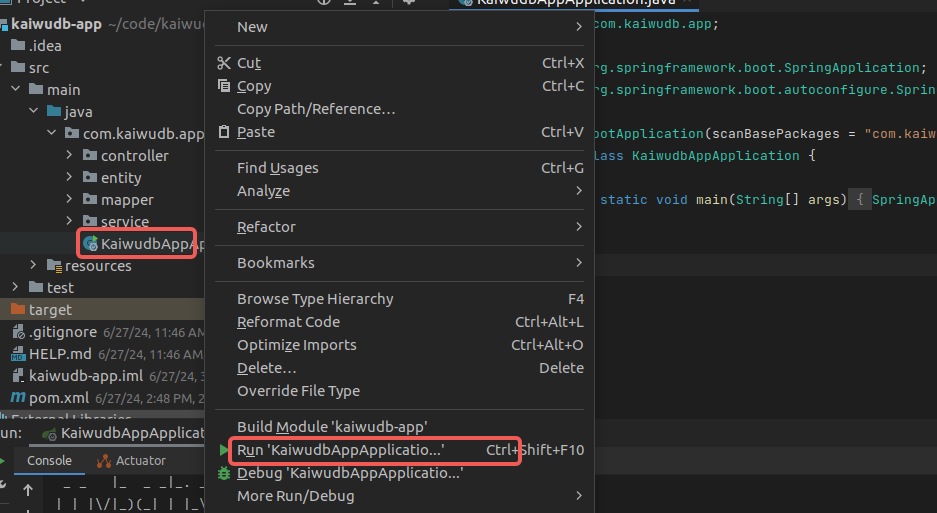Image resolution: width=937 pixels, height=513 pixels.
Task: Click the Copy icon in context menu
Action: click(x=224, y=86)
